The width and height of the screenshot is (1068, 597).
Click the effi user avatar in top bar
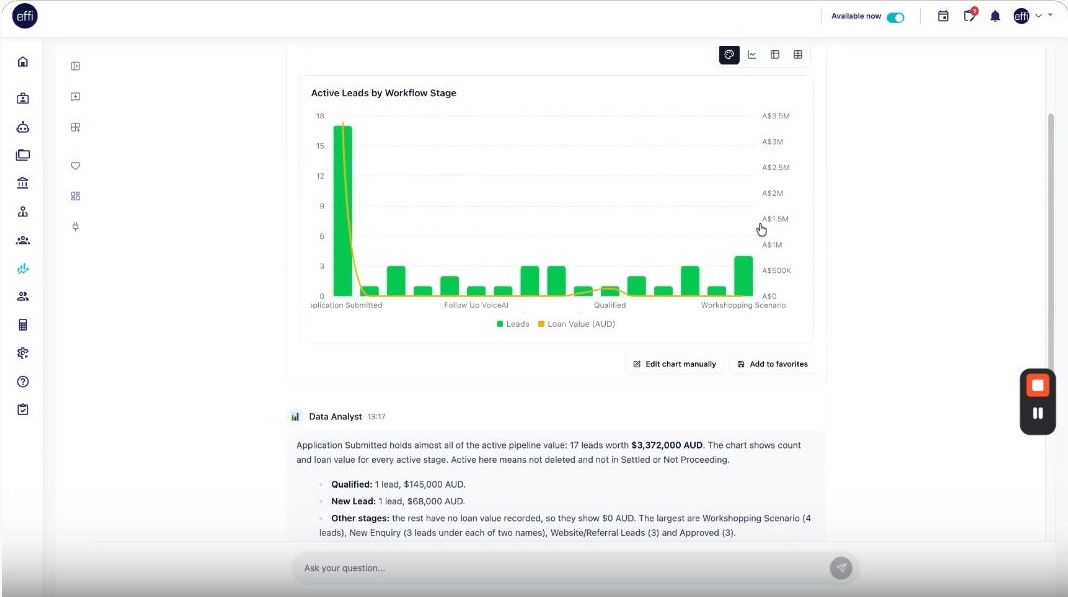pyautogui.click(x=1021, y=16)
